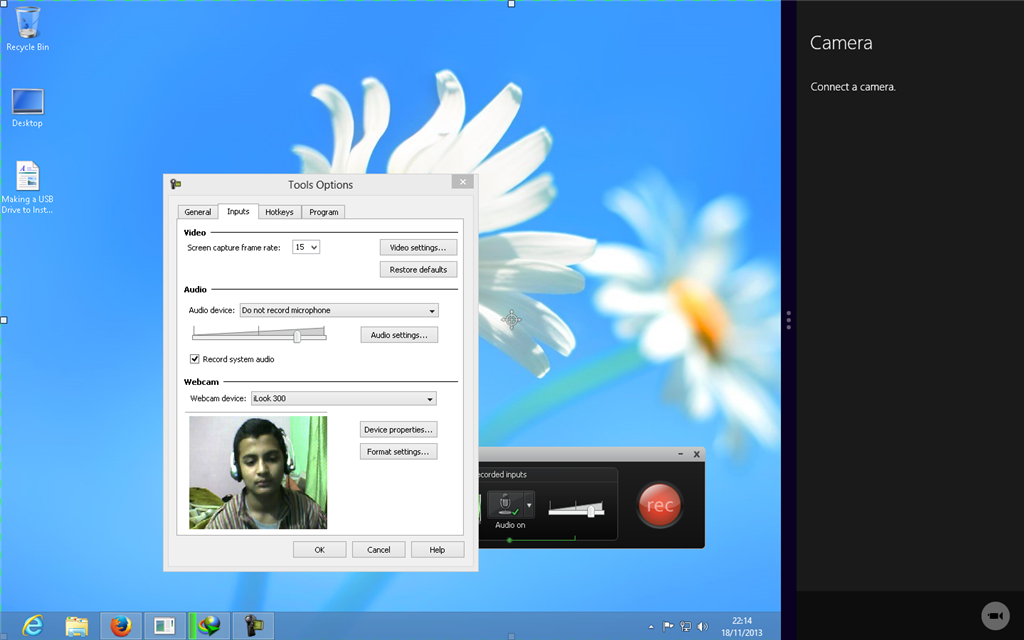The width and height of the screenshot is (1024, 640).
Task: Open Firefox from the taskbar
Action: (121, 625)
